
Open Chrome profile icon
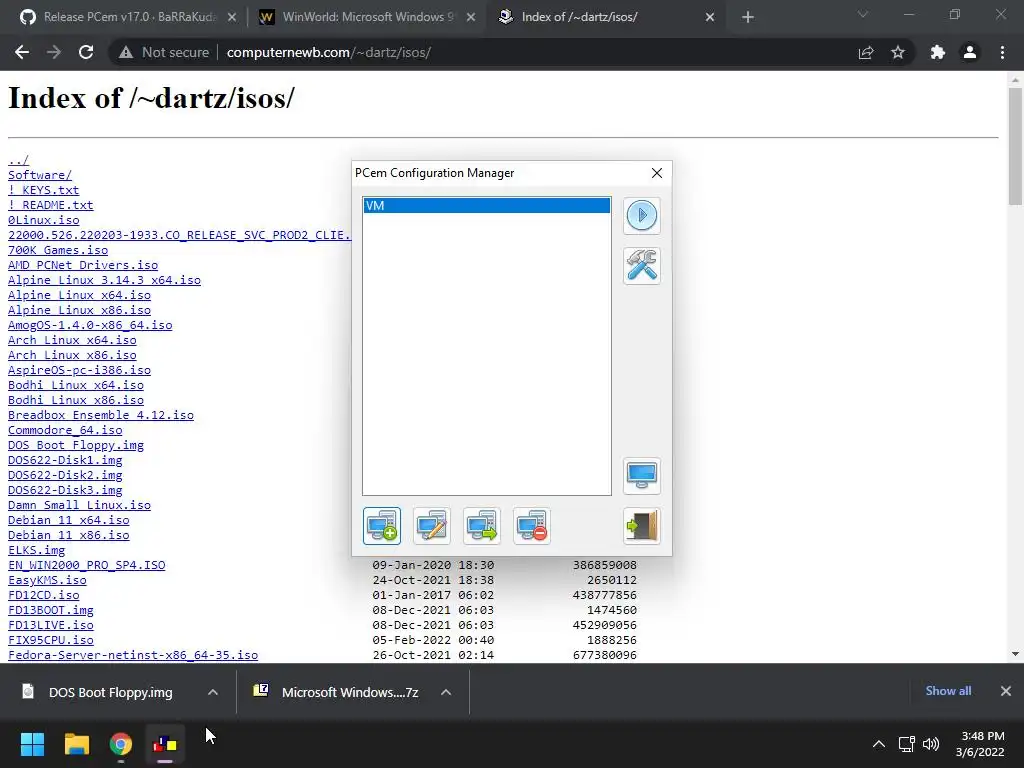coord(970,52)
